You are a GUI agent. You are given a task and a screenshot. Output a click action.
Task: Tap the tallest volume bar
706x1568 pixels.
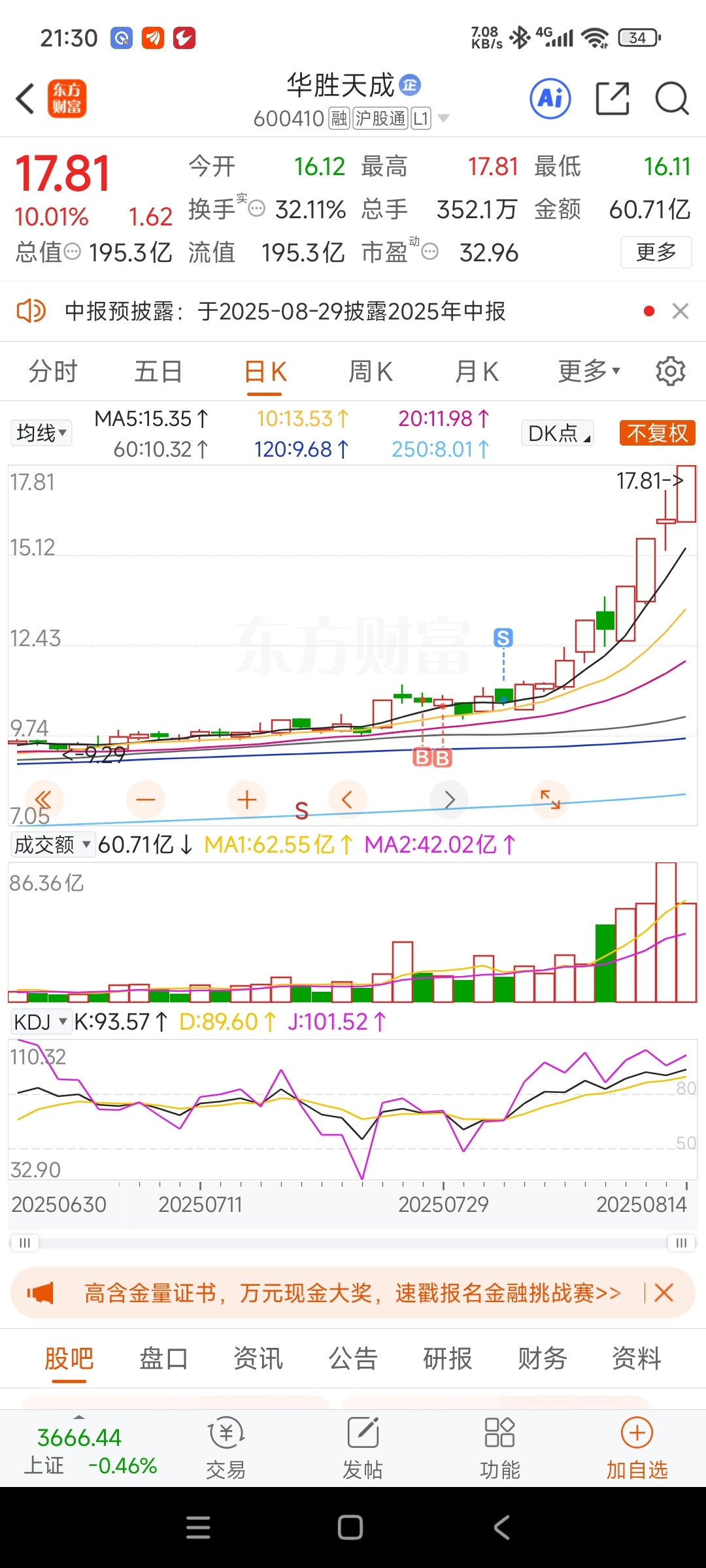(665, 932)
